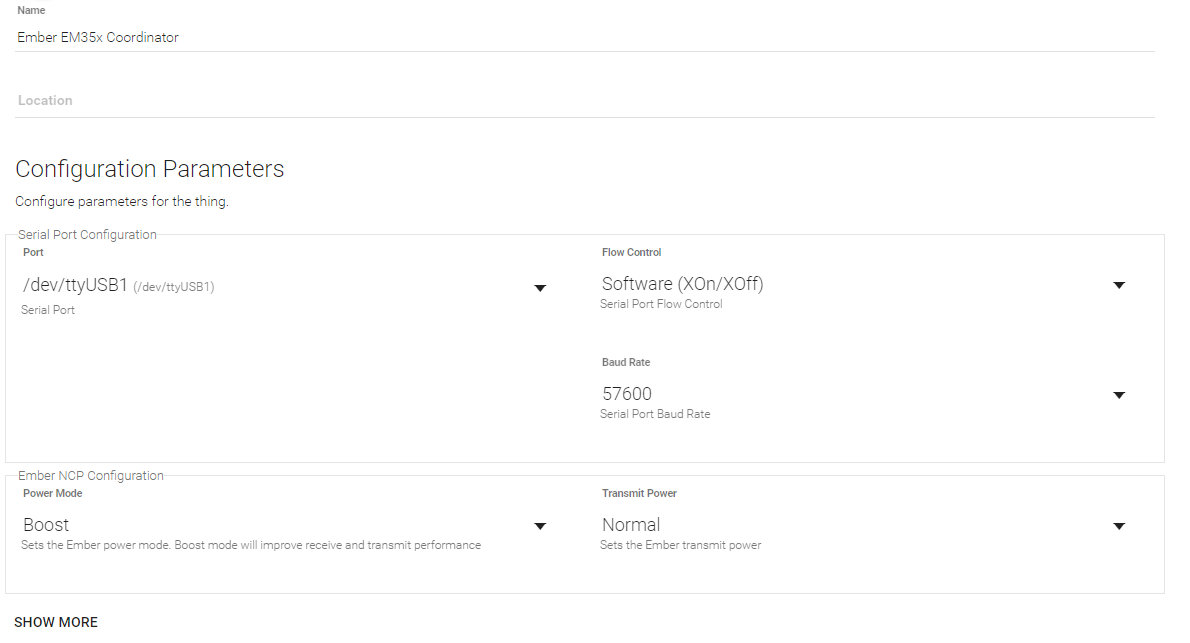Expand the Flow Control dropdown arrow

(x=1119, y=285)
